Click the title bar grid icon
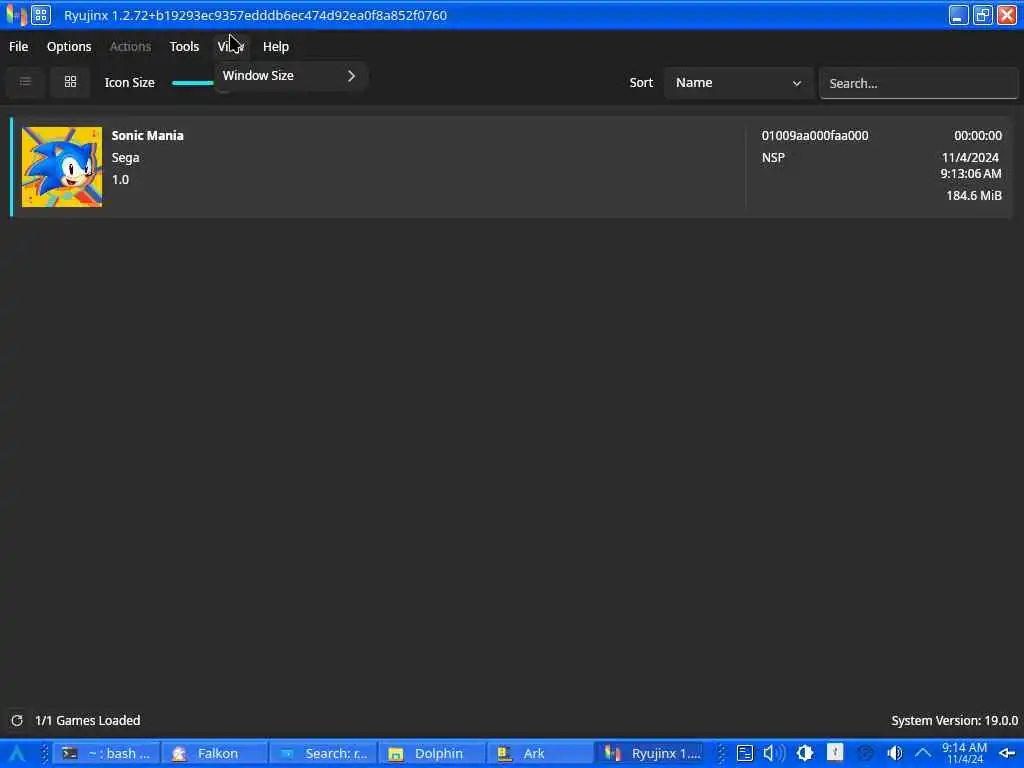This screenshot has width=1024, height=768. point(40,14)
